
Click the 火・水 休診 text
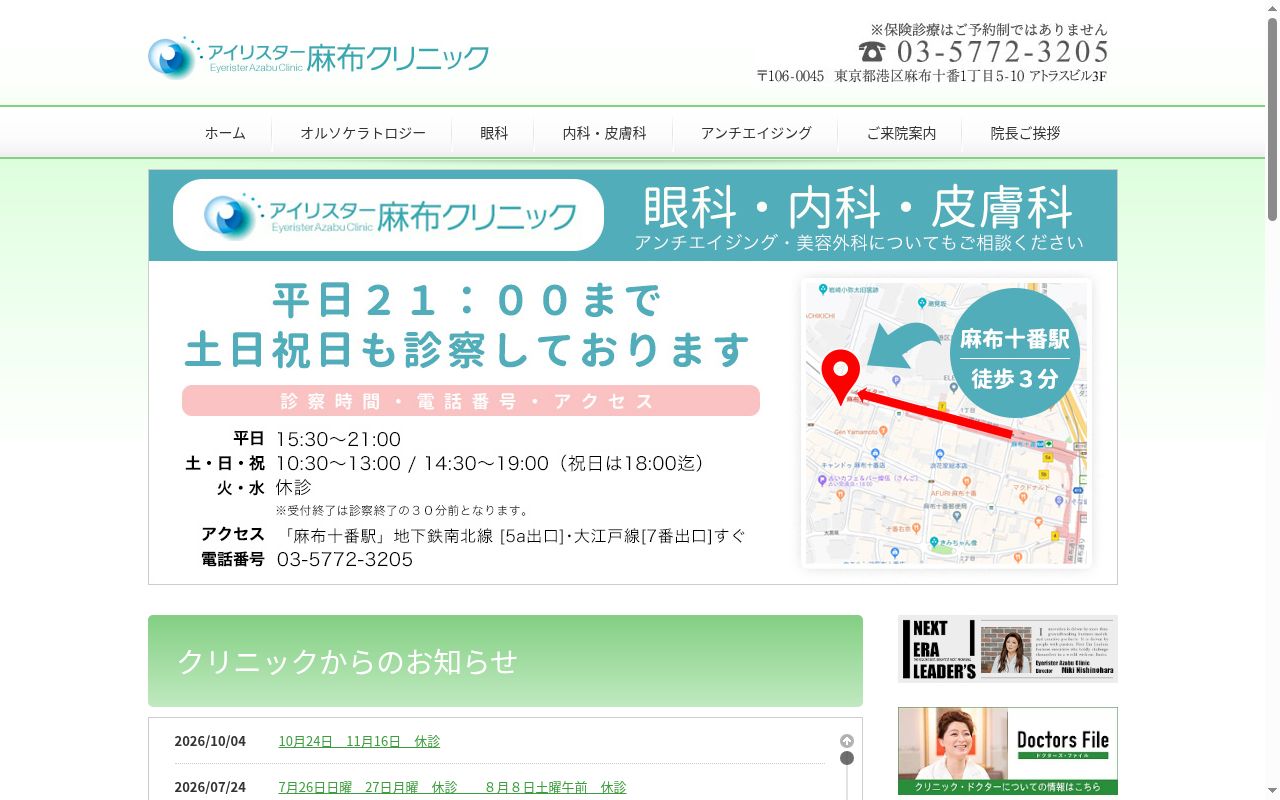click(x=264, y=487)
